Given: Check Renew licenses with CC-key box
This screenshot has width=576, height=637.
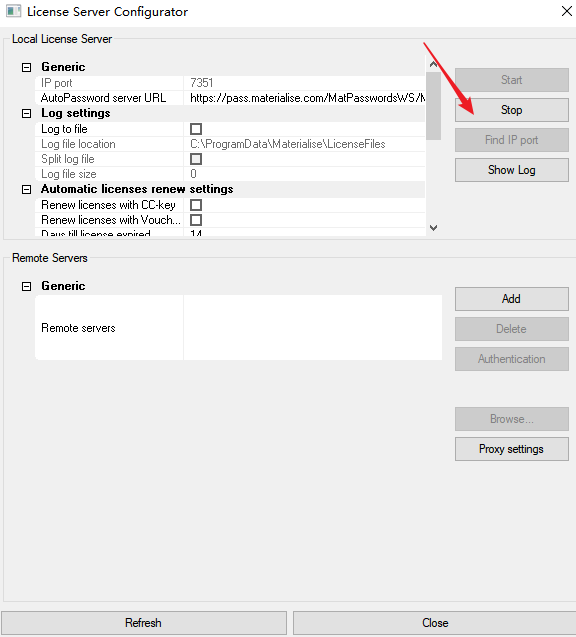Looking at the screenshot, I should pyautogui.click(x=196, y=205).
